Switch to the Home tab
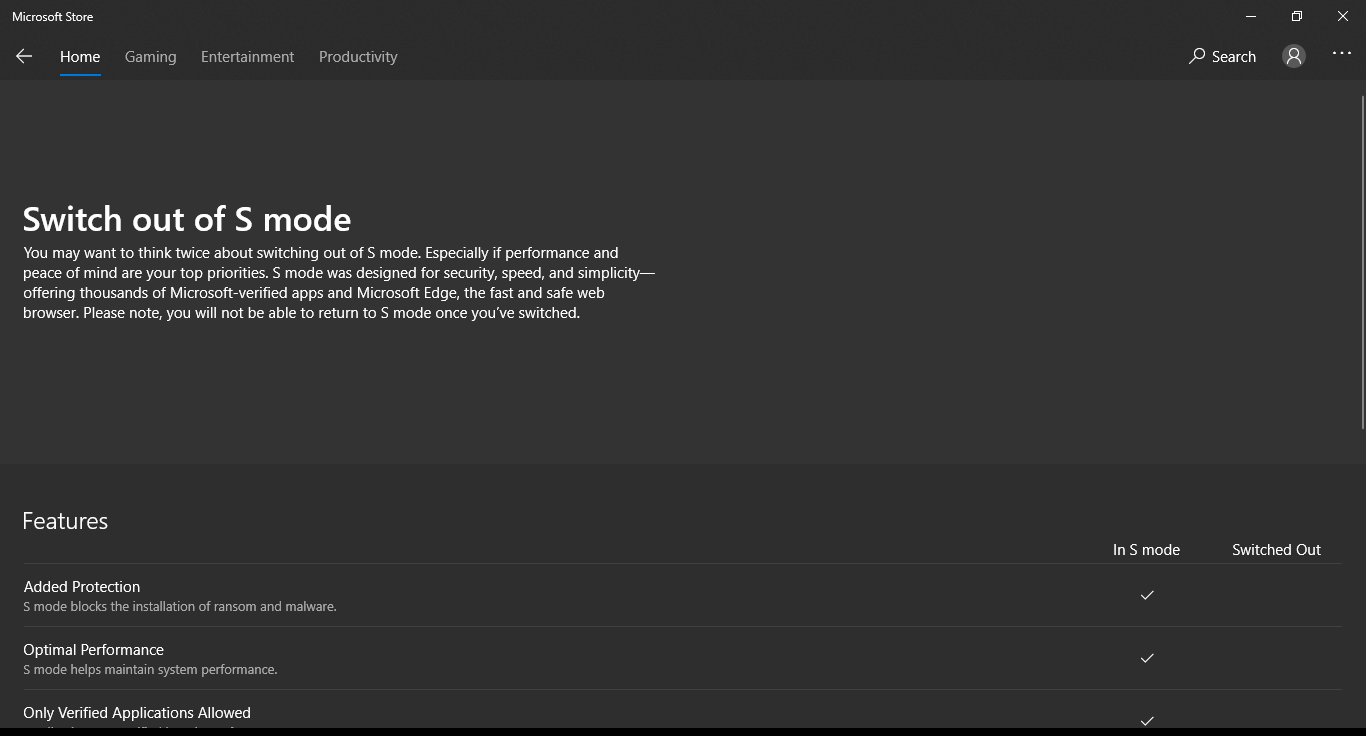Image resolution: width=1366 pixels, height=736 pixels. point(80,57)
